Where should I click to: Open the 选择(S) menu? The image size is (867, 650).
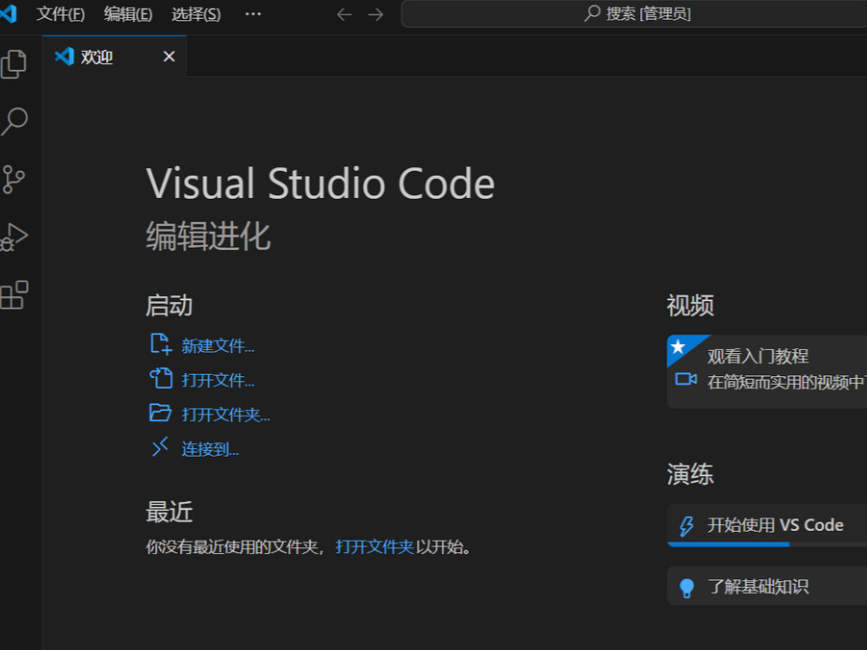196,14
